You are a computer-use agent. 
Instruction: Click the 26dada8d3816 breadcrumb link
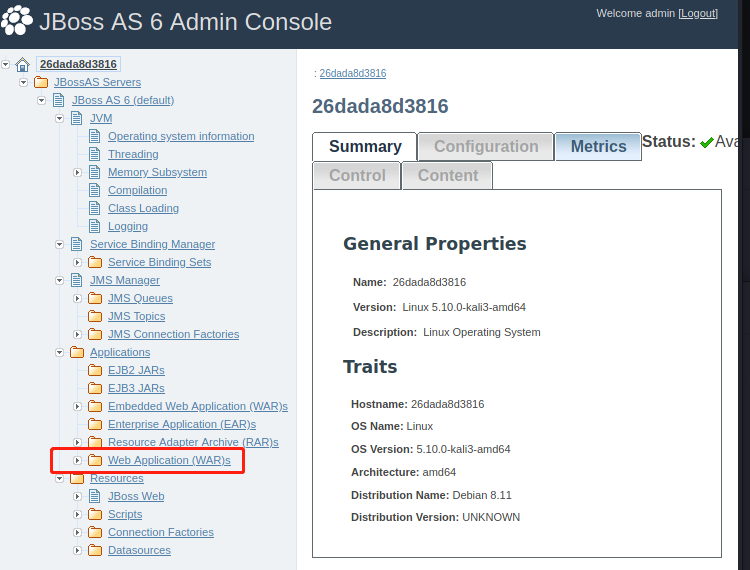pyautogui.click(x=353, y=73)
